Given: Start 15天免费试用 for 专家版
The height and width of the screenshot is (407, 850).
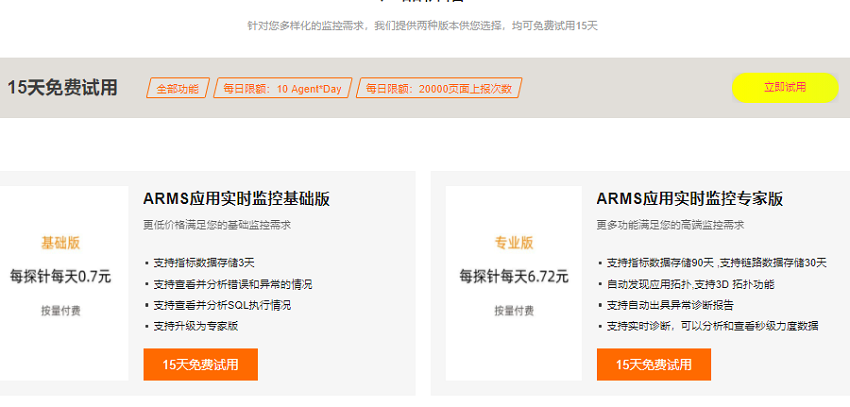Looking at the screenshot, I should pyautogui.click(x=654, y=364).
